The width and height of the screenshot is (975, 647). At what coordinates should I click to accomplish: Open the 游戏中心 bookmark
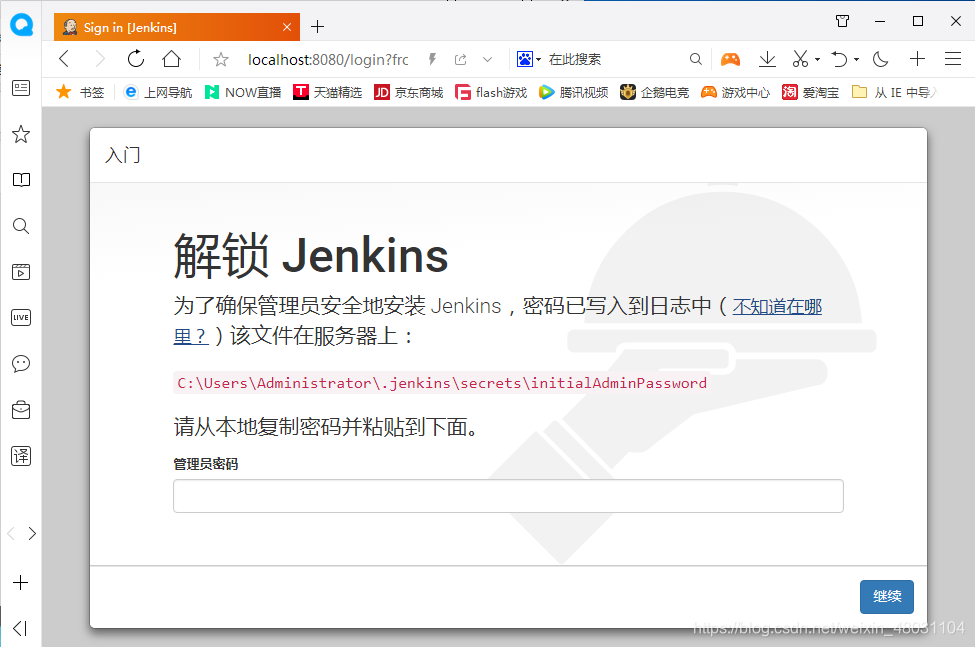(736, 93)
